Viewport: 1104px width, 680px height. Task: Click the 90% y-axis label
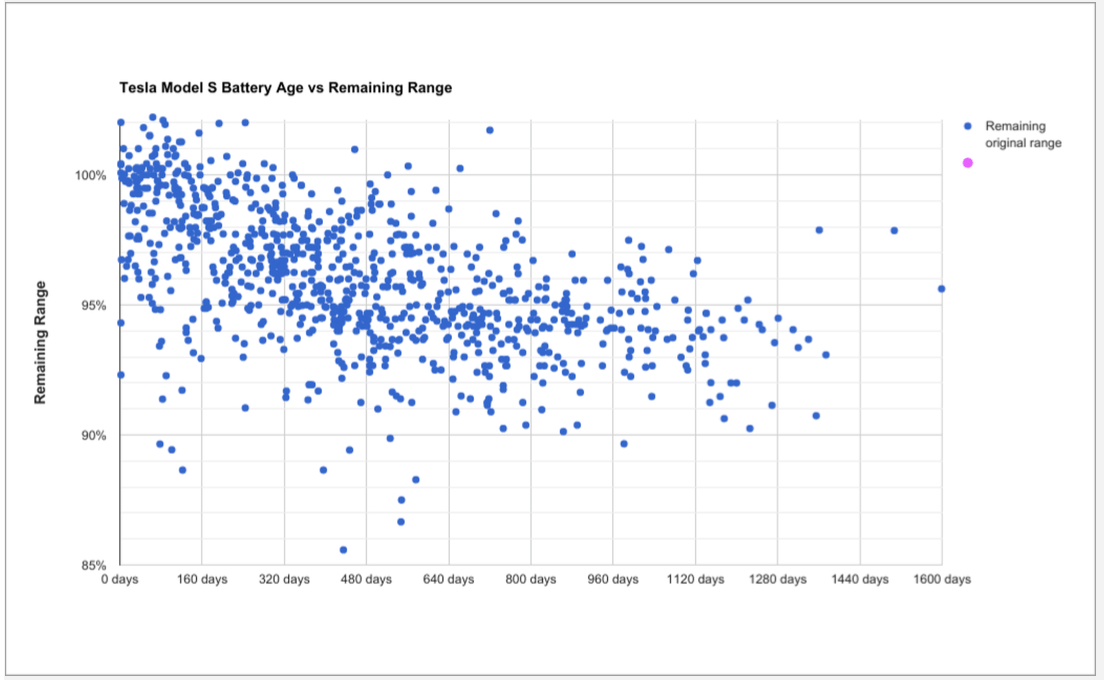[95, 435]
